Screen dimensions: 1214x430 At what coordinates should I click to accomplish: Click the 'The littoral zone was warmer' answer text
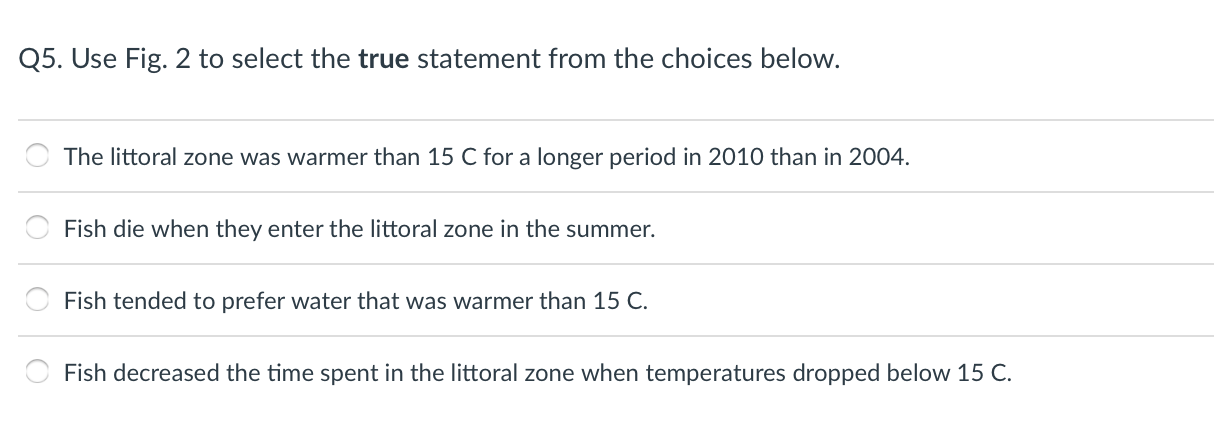pyautogui.click(x=487, y=157)
